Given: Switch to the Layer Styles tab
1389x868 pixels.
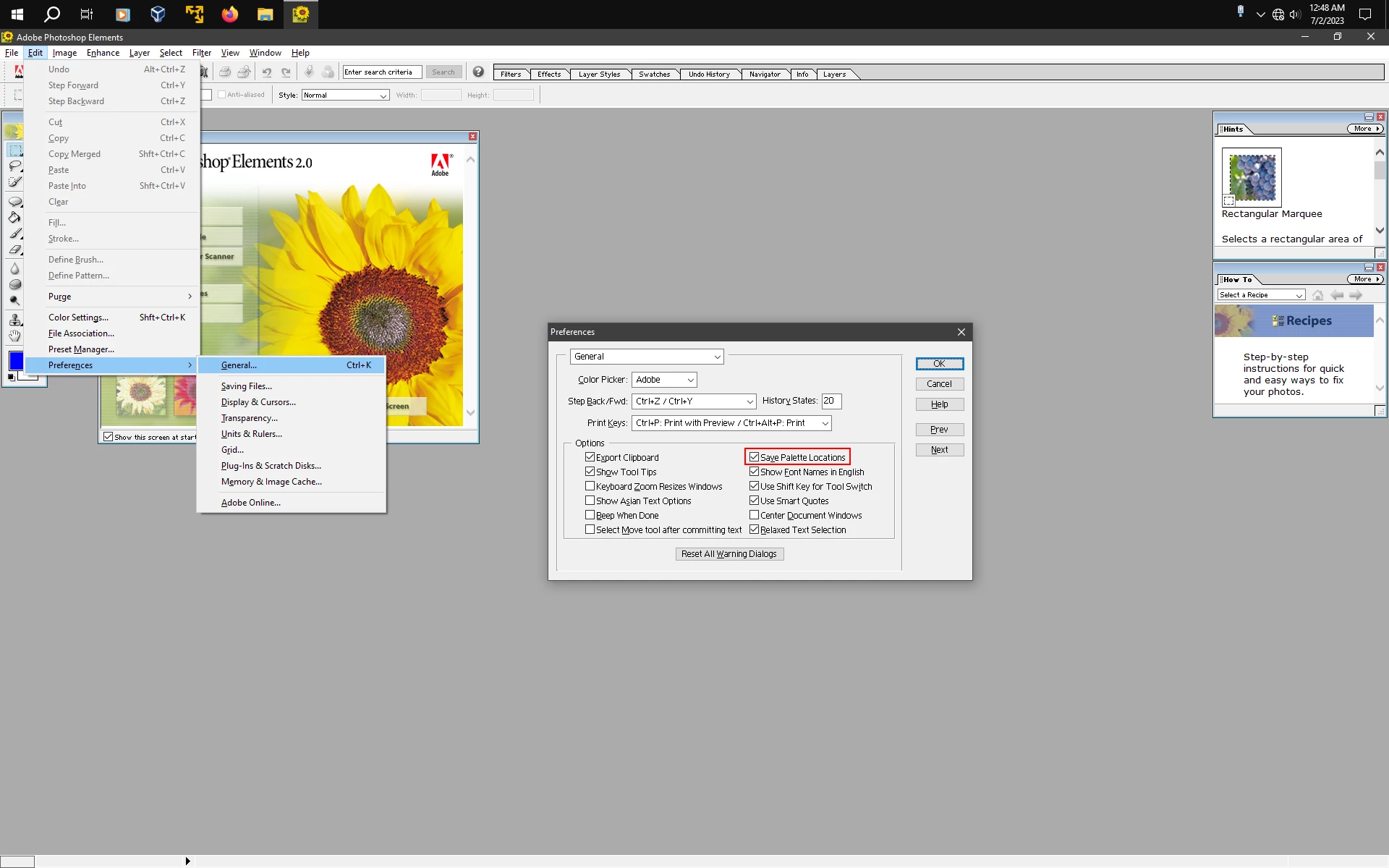Looking at the screenshot, I should 599,74.
